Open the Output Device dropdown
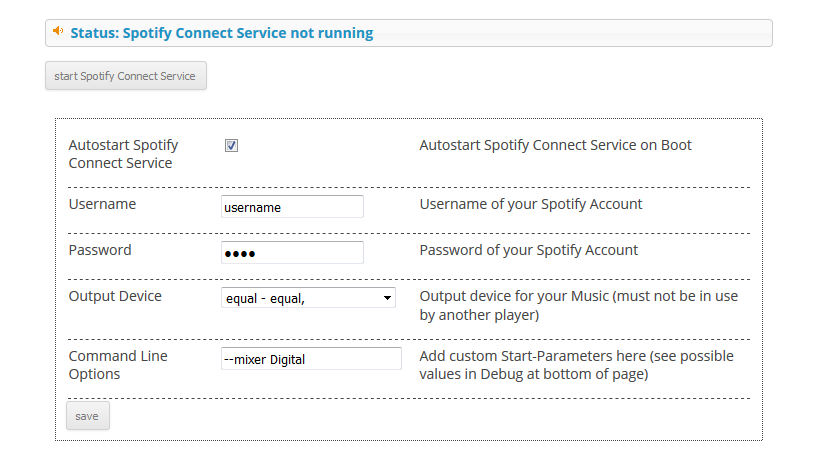 coord(308,298)
